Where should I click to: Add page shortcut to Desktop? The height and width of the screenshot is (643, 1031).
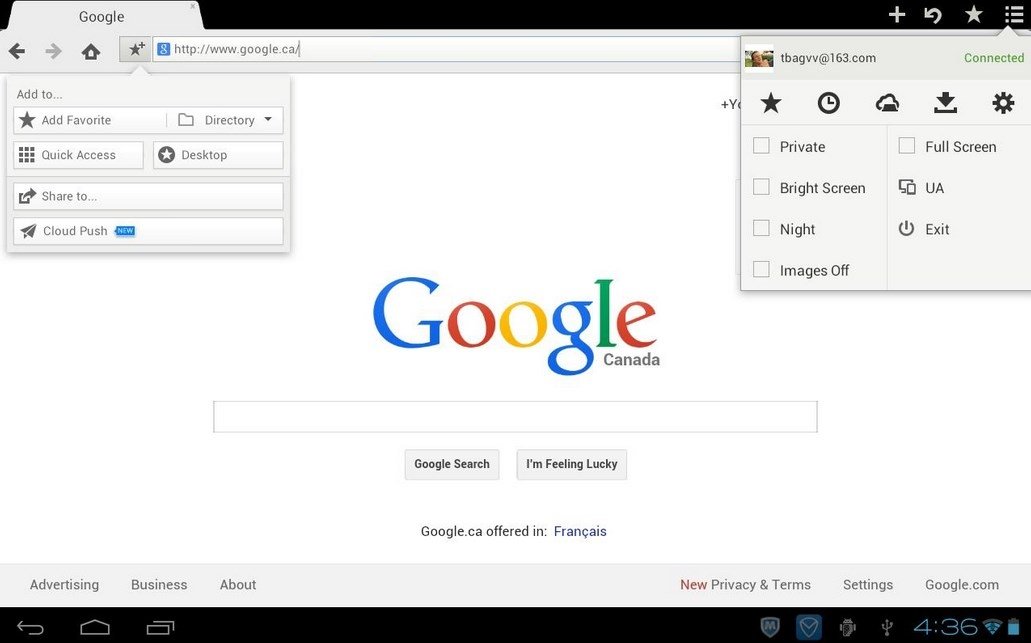(x=218, y=155)
